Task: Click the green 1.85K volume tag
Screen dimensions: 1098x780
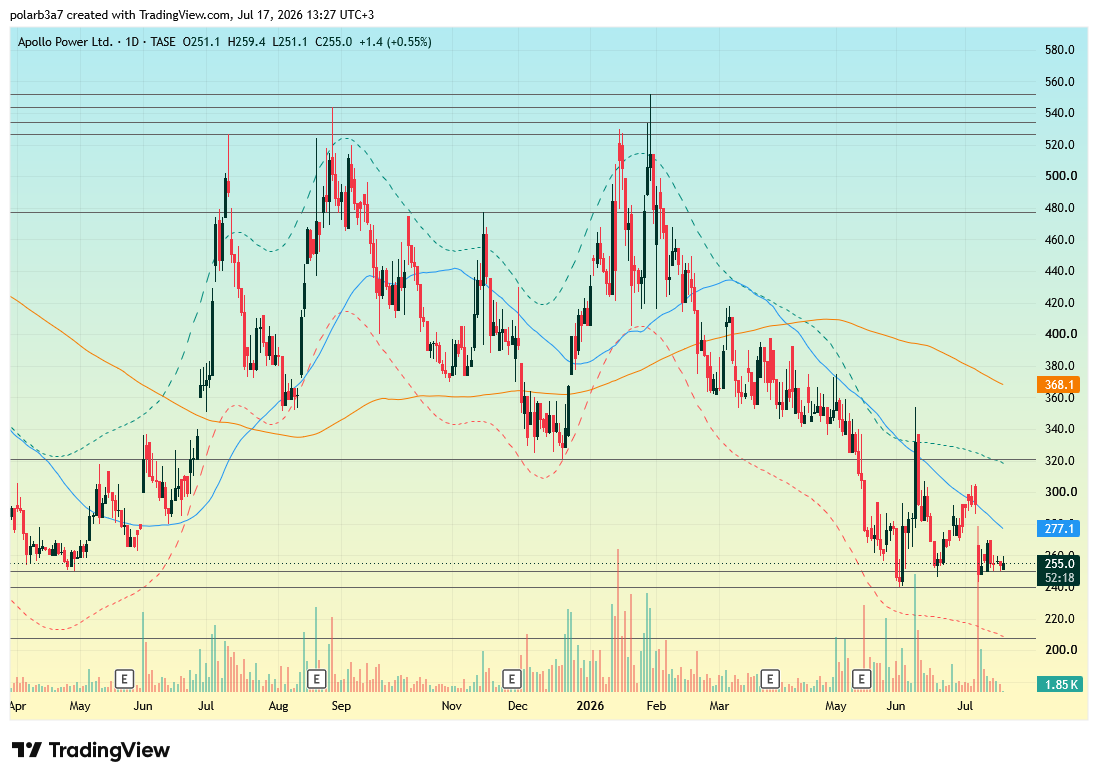Action: (1060, 685)
